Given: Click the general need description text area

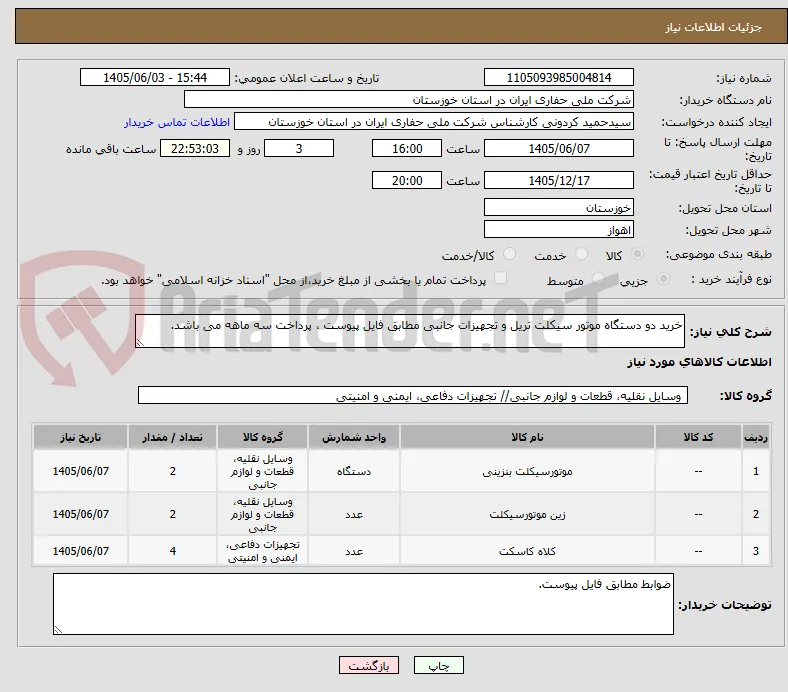Looking at the screenshot, I should coord(410,331).
